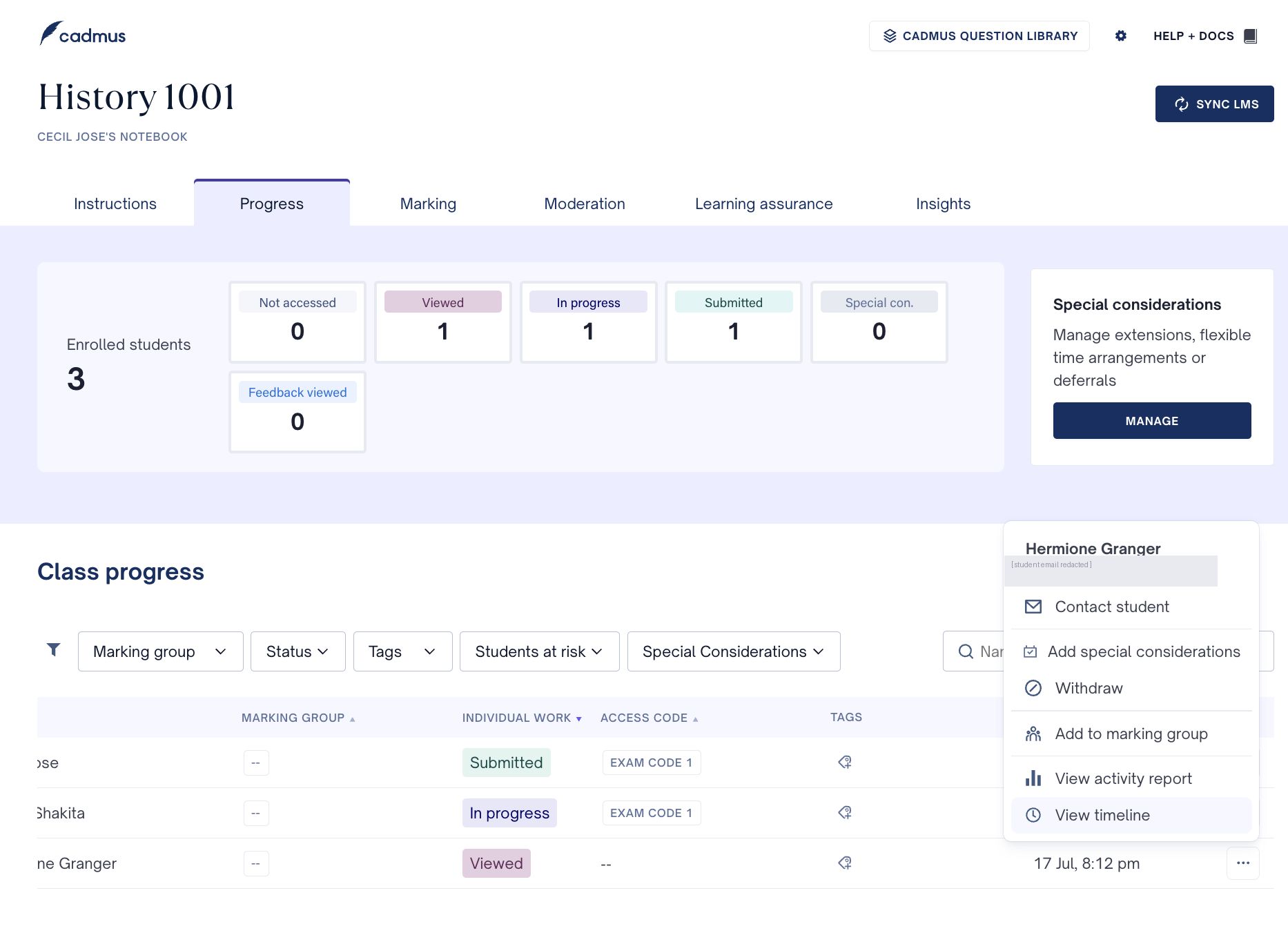Expand Special Considerations filter dropdown

[x=734, y=651]
